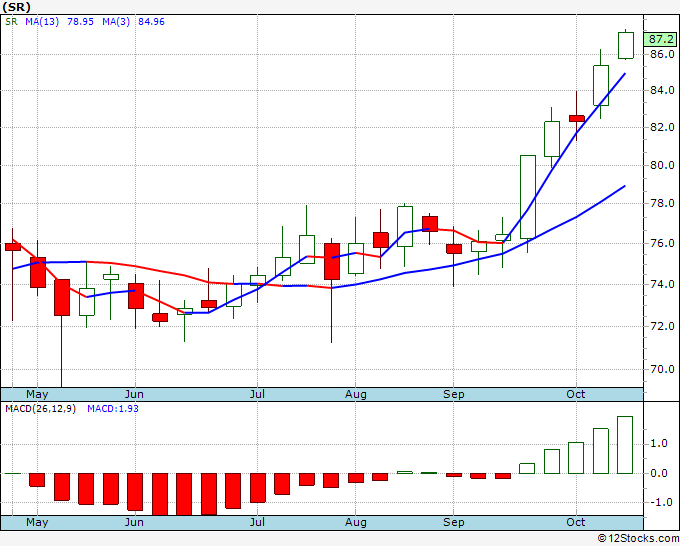Click the MA(13) value 78.95
Viewport: 680px width, 546px height.
click(80, 22)
